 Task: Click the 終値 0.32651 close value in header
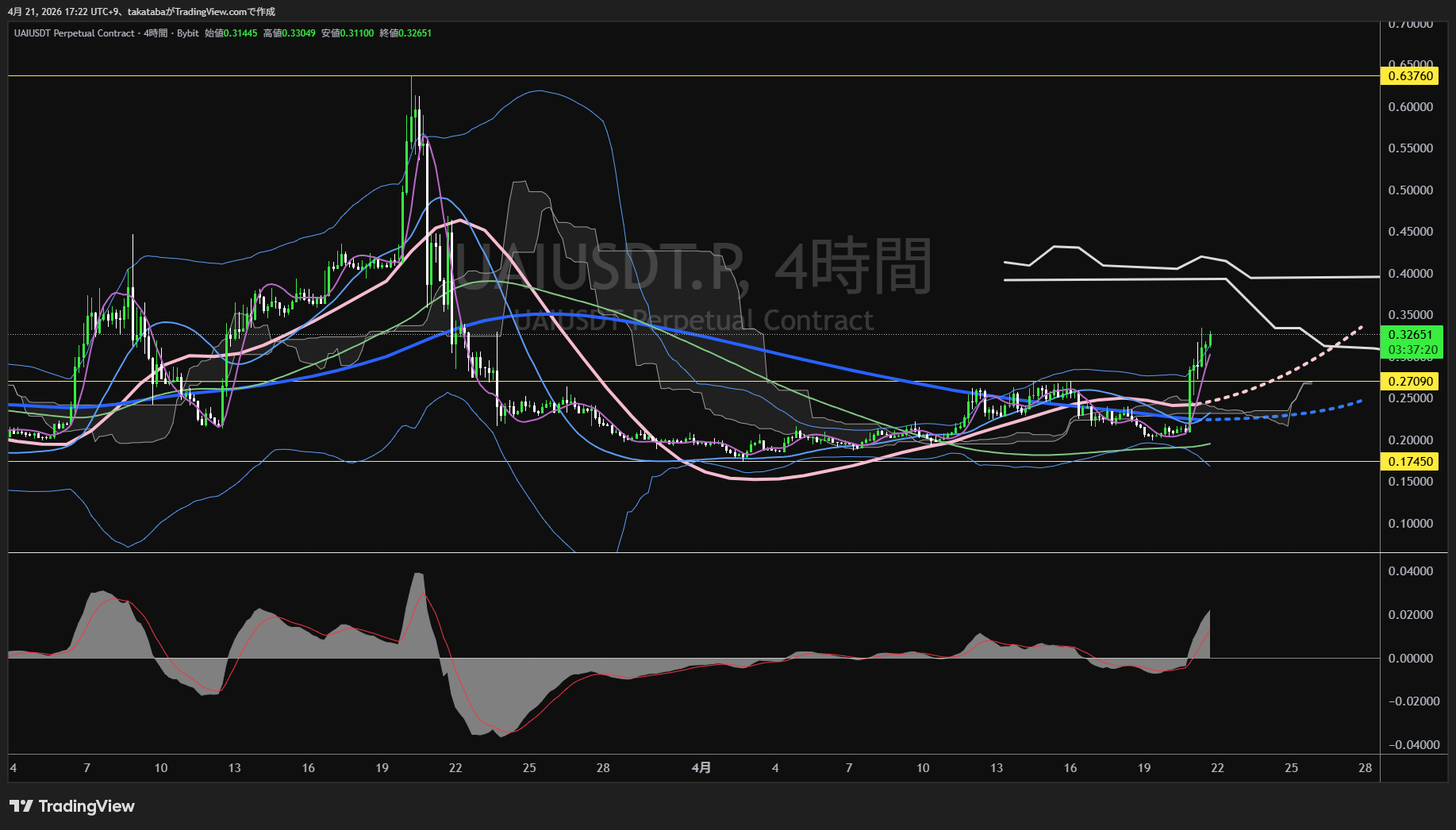[405, 33]
